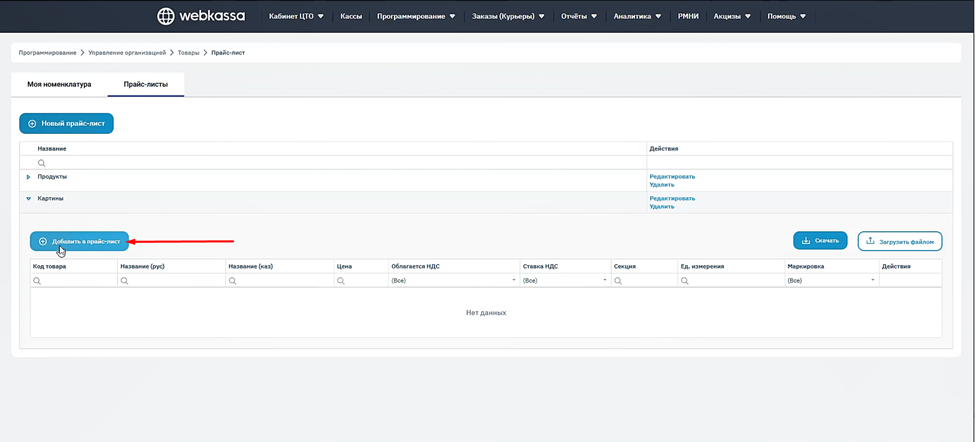Click Товары breadcrumb link
975x442 pixels.
[x=189, y=53]
